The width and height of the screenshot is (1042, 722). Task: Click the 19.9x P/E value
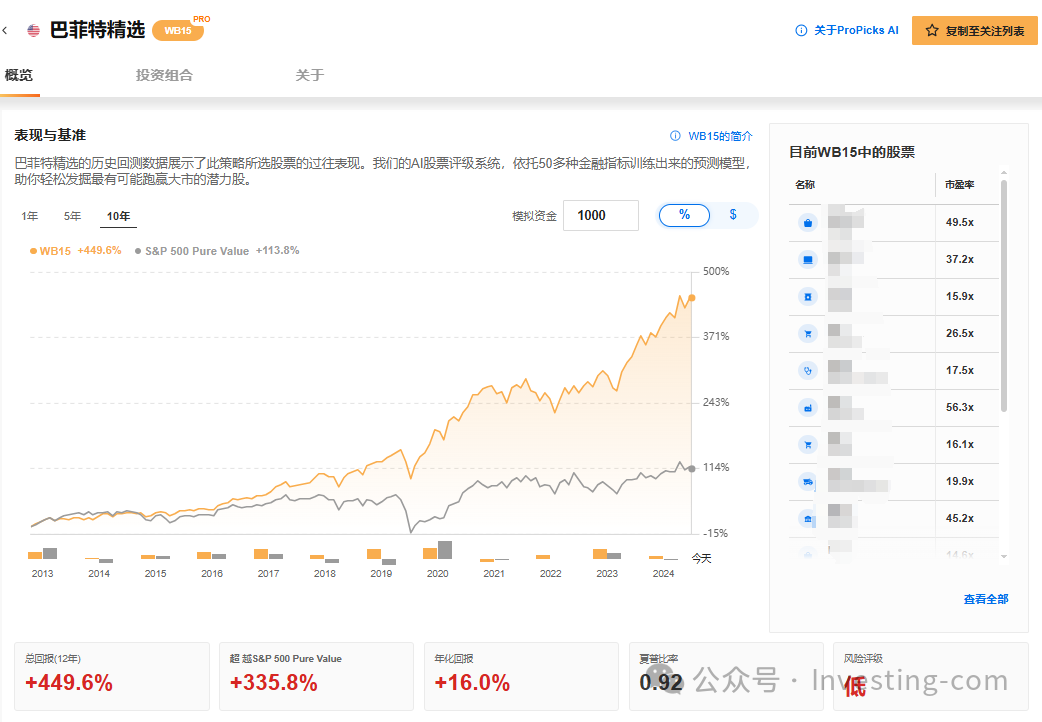pos(960,481)
